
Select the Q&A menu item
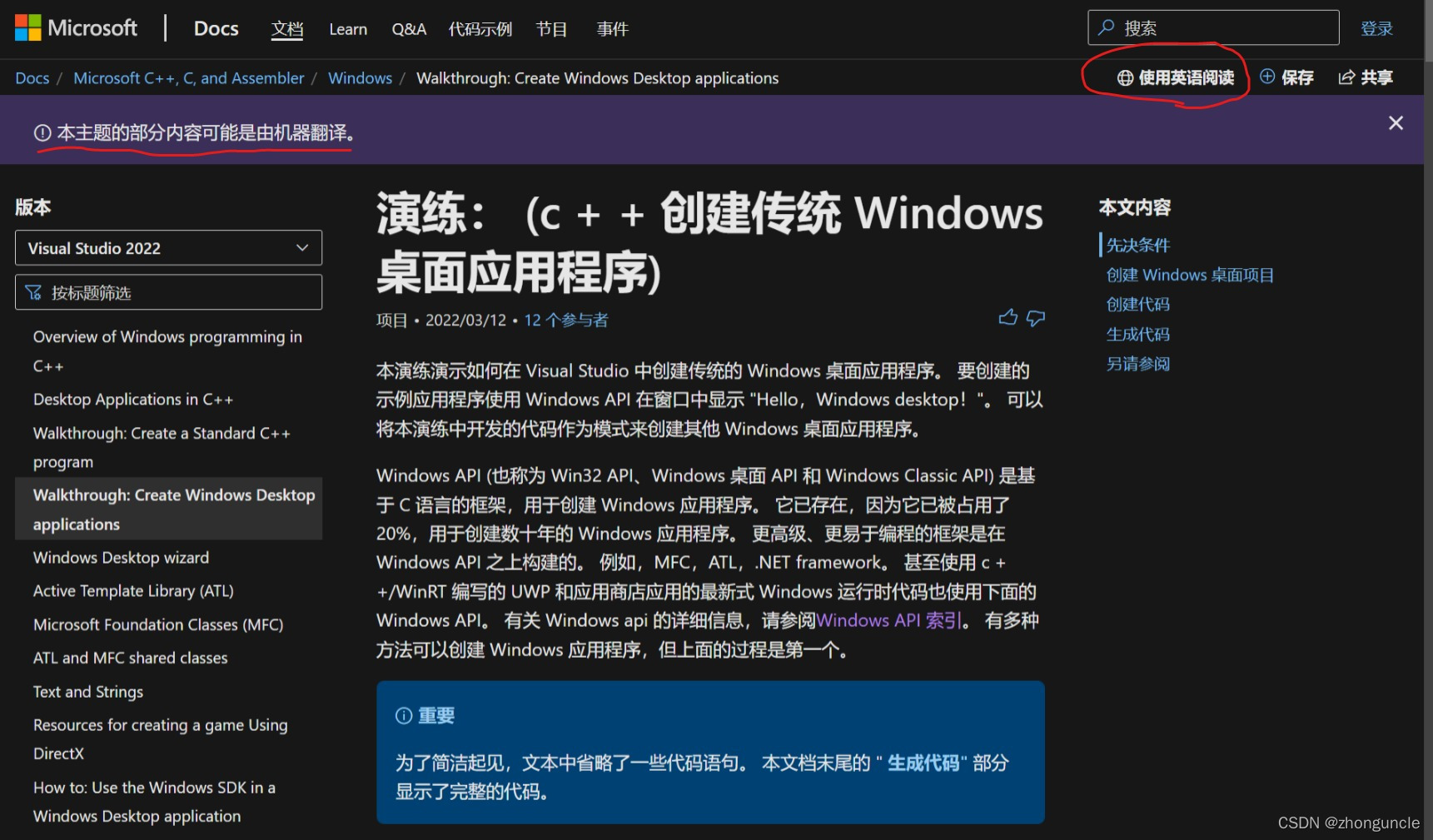[409, 29]
